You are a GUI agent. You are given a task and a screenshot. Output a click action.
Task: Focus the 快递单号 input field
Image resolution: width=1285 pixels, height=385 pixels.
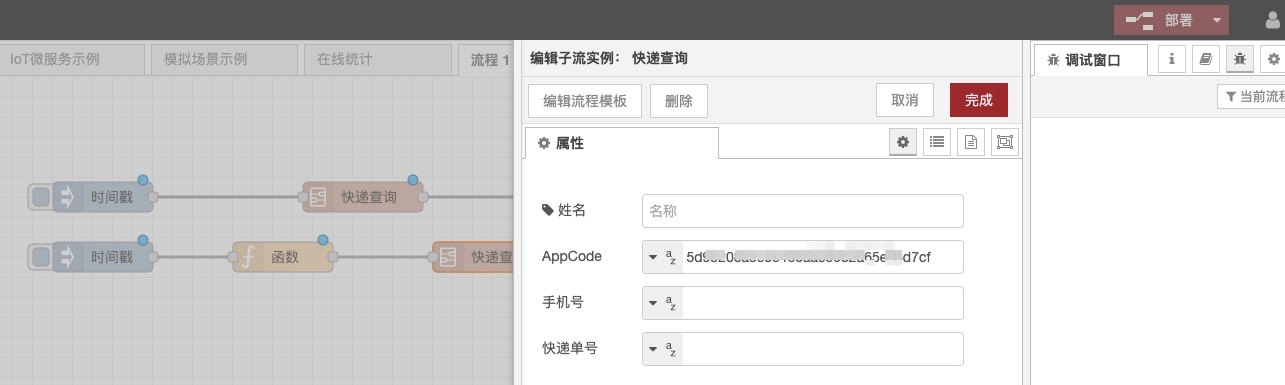823,348
